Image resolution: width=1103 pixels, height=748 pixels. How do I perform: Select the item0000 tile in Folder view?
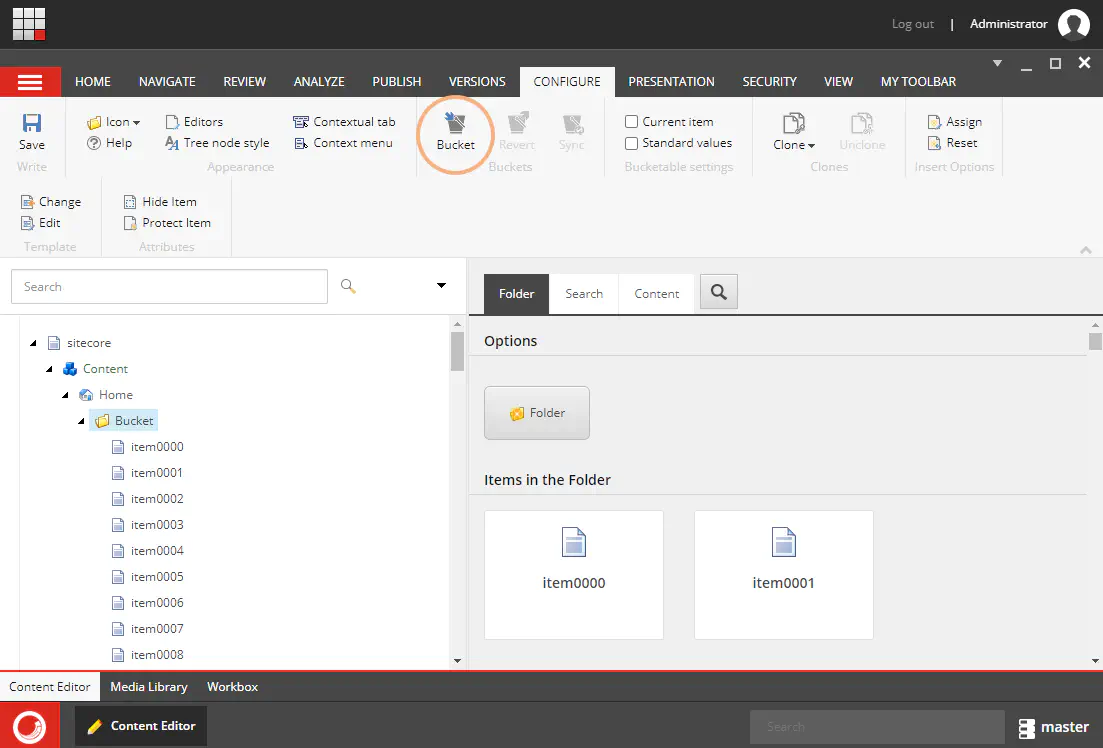pos(574,575)
